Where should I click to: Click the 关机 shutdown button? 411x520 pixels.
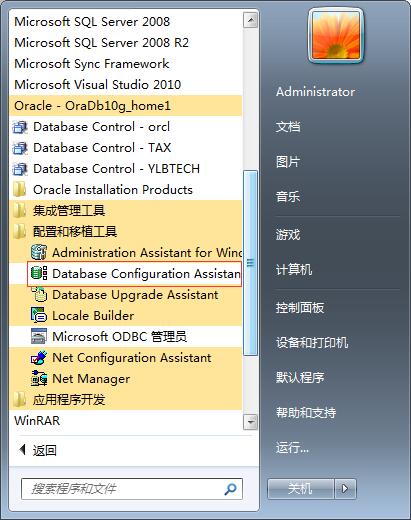pos(301,489)
